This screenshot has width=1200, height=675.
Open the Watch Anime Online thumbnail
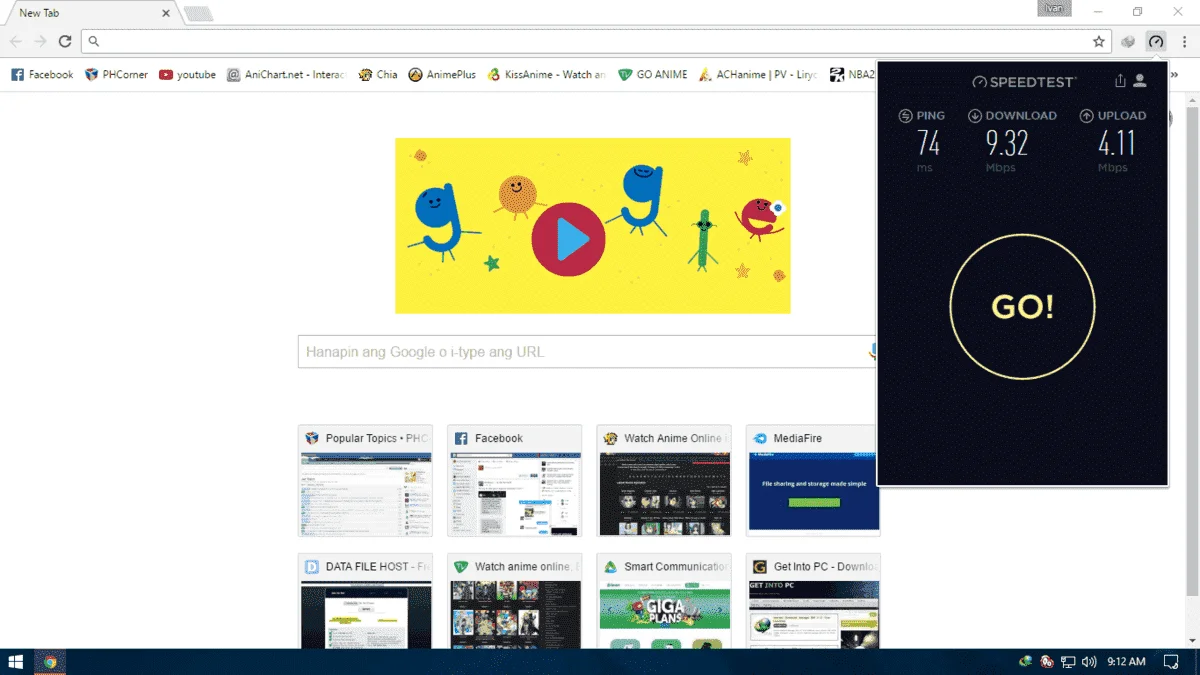coord(664,481)
